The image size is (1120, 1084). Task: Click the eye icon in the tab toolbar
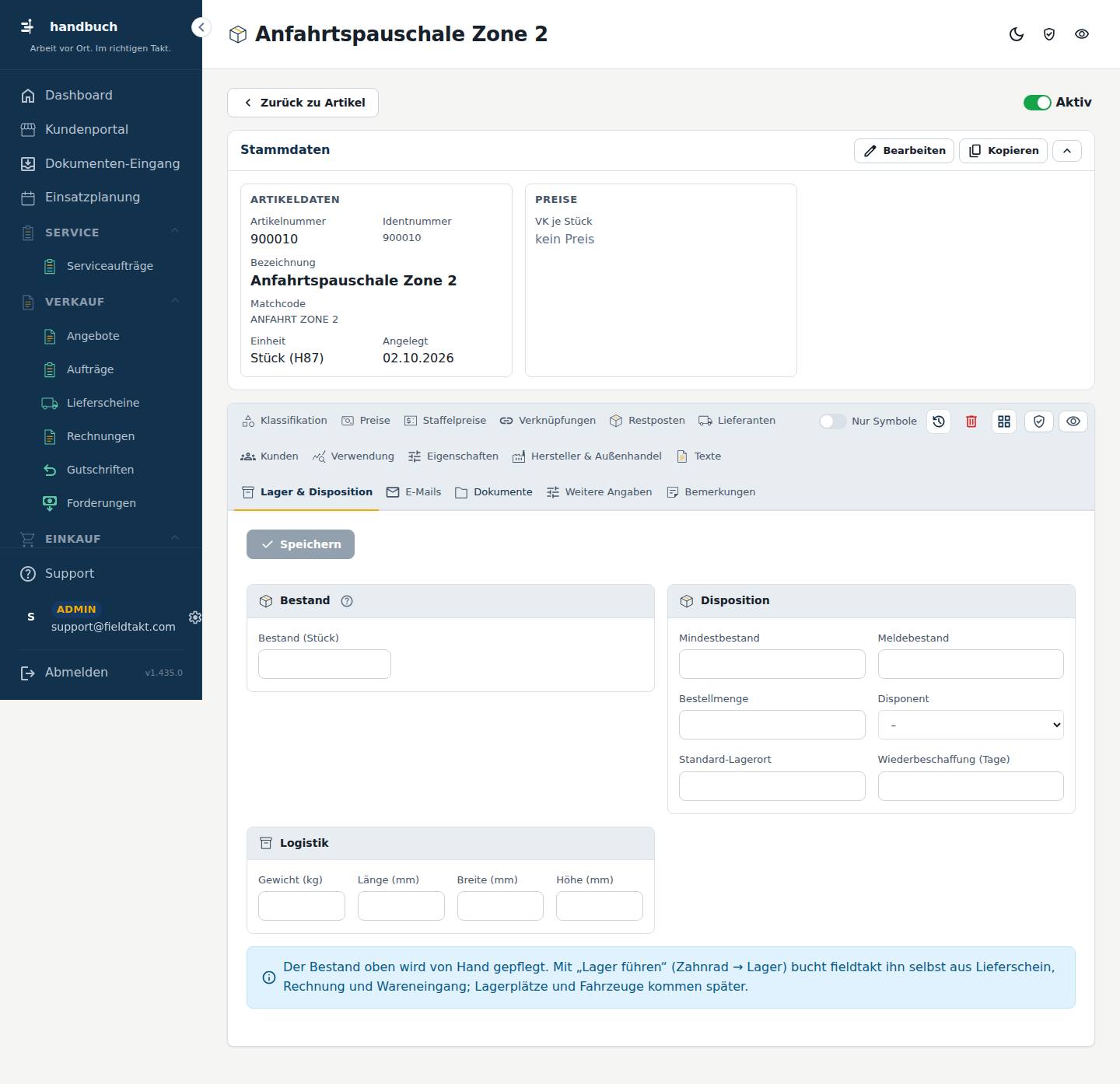coord(1073,421)
